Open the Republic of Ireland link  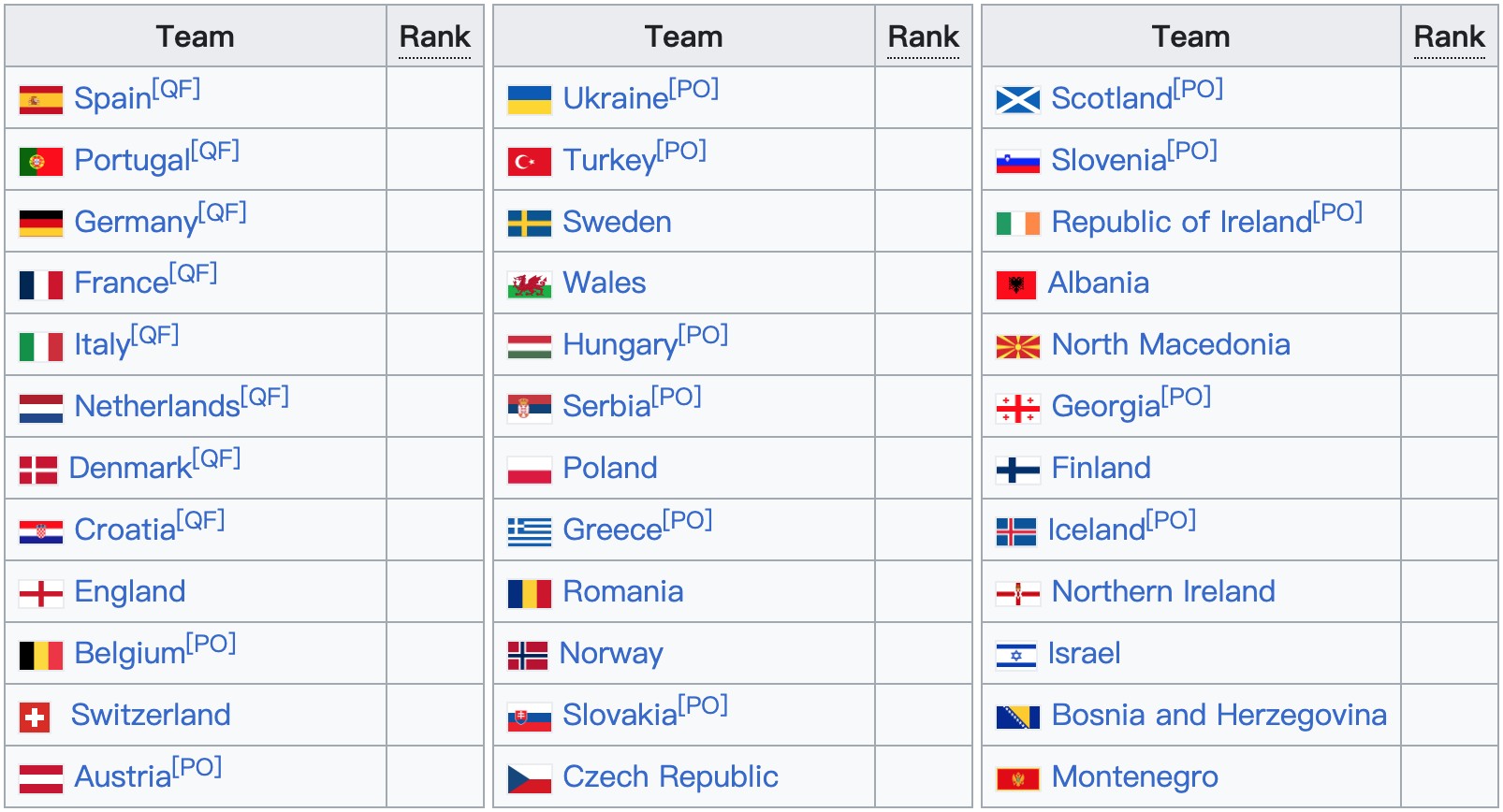[x=1181, y=223]
